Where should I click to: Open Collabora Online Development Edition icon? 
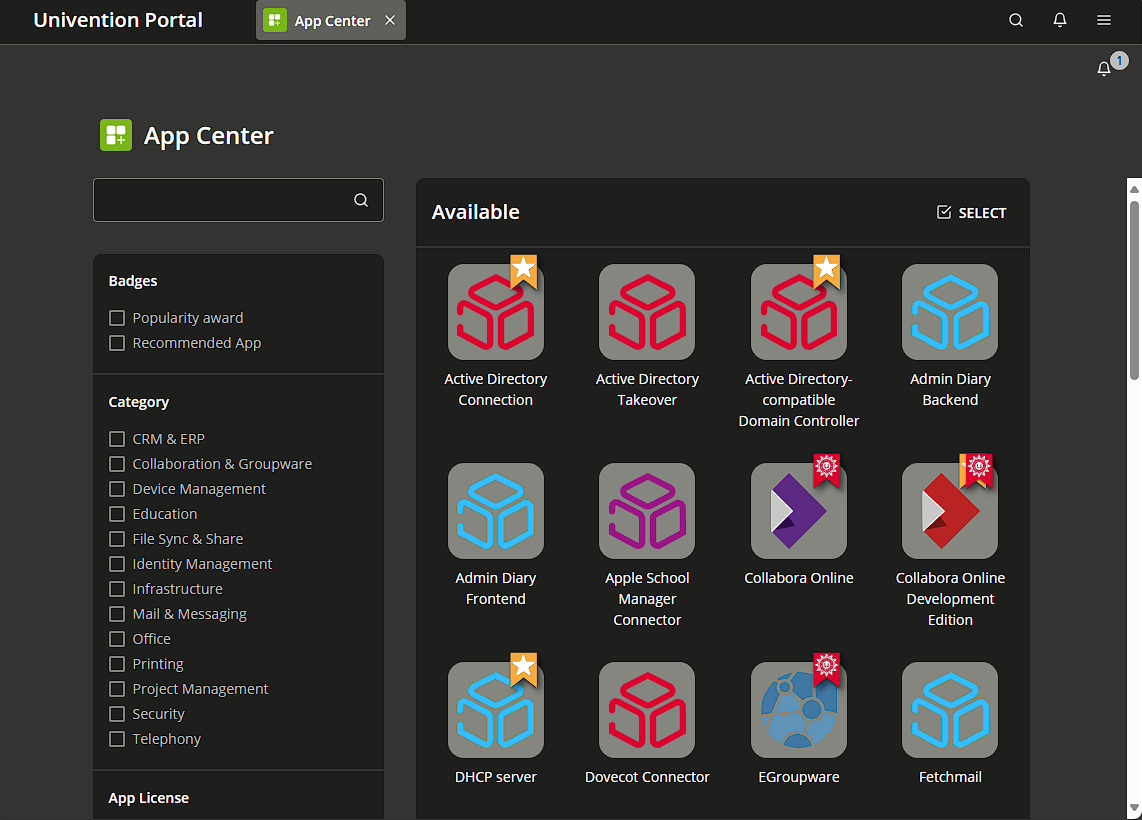pyautogui.click(x=950, y=510)
